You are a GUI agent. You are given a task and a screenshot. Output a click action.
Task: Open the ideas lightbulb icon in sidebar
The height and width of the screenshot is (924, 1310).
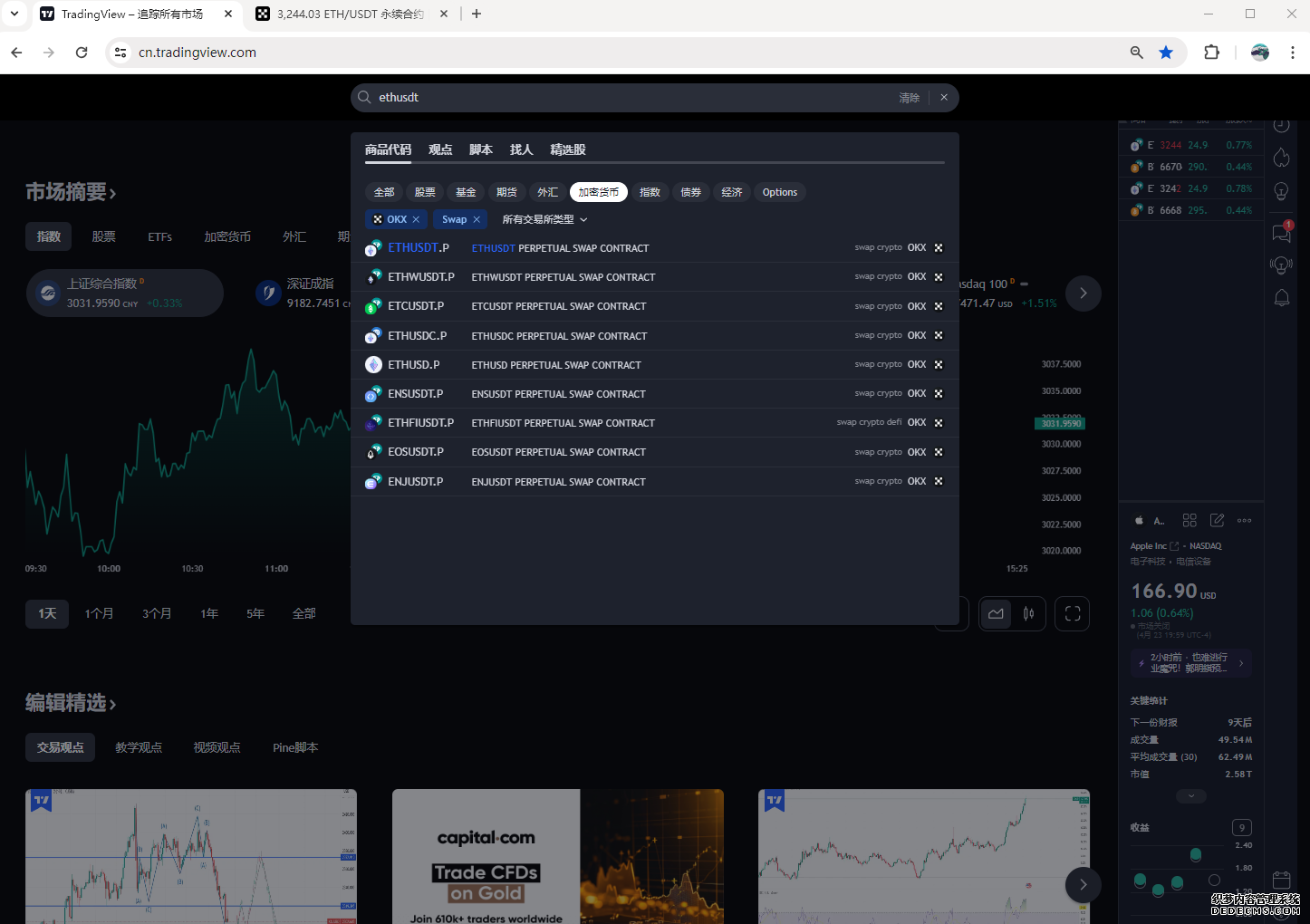[1281, 191]
